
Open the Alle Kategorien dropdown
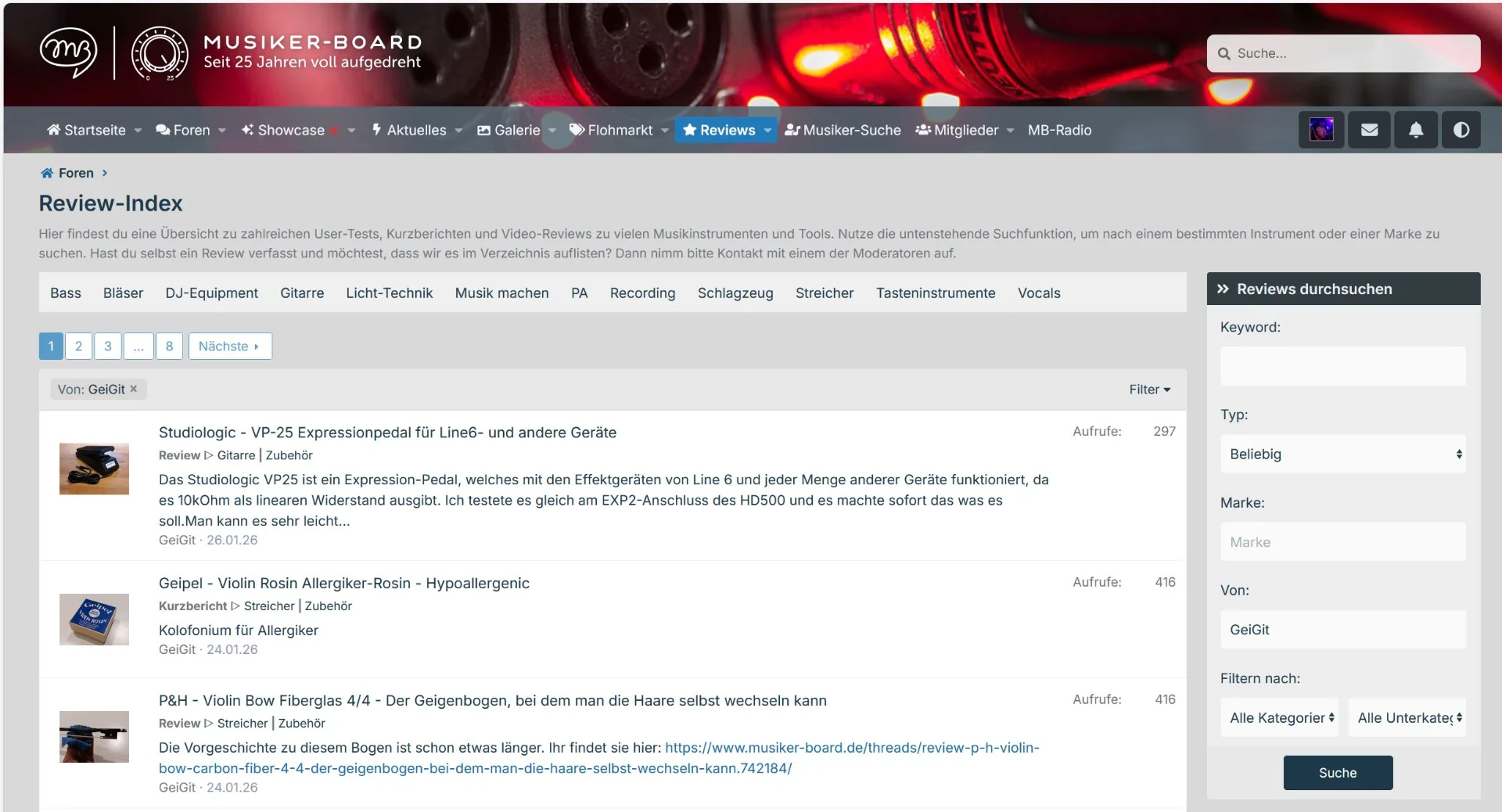tap(1279, 717)
